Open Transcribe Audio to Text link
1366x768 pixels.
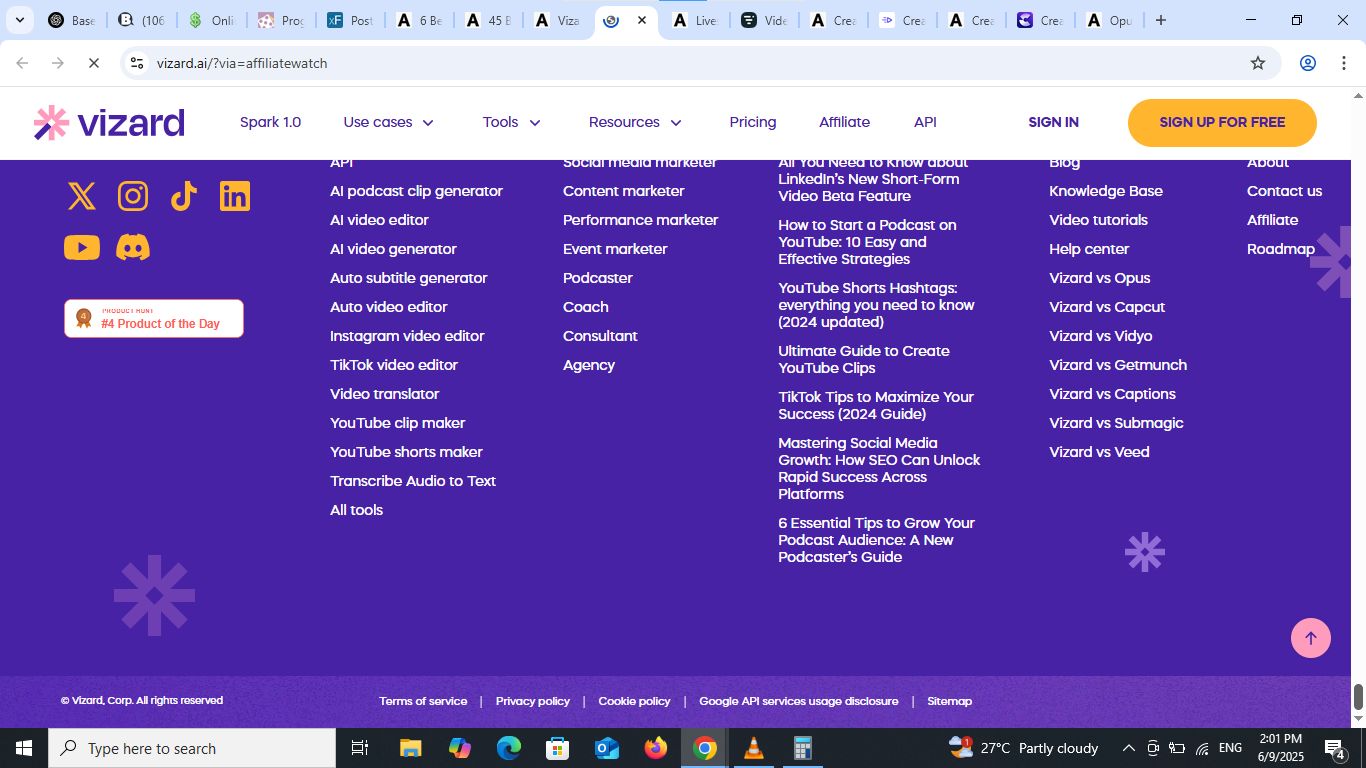(413, 481)
